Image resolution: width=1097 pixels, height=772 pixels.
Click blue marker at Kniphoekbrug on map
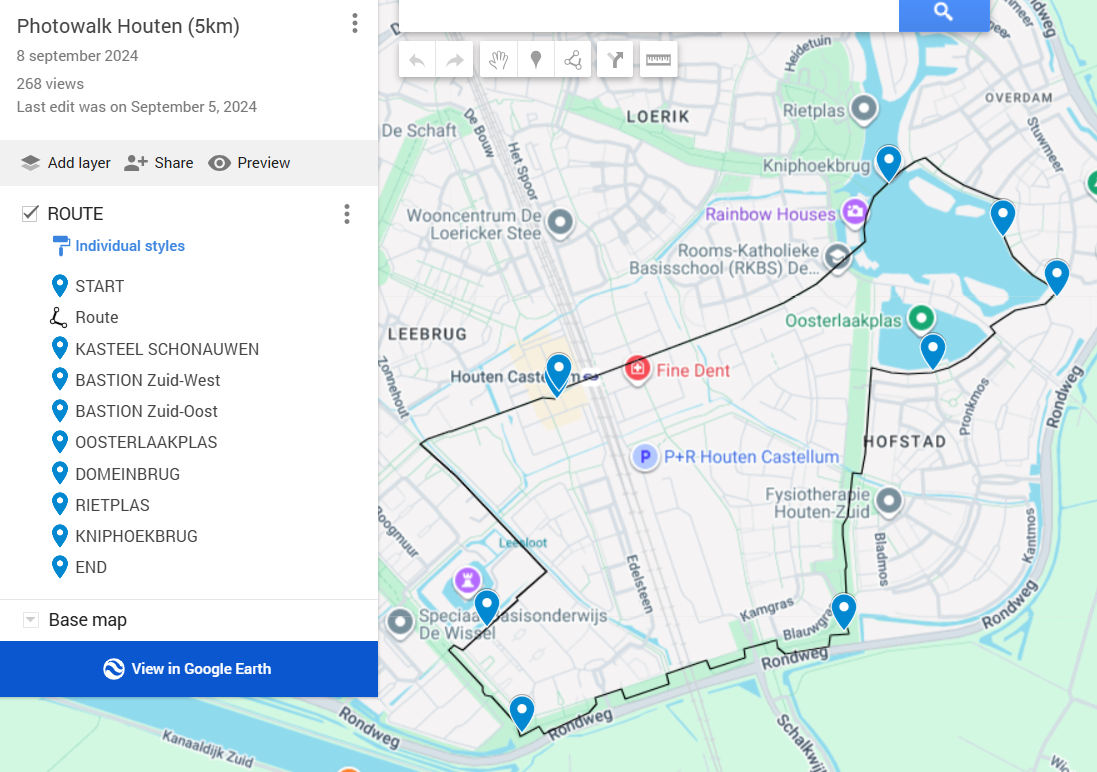889,163
